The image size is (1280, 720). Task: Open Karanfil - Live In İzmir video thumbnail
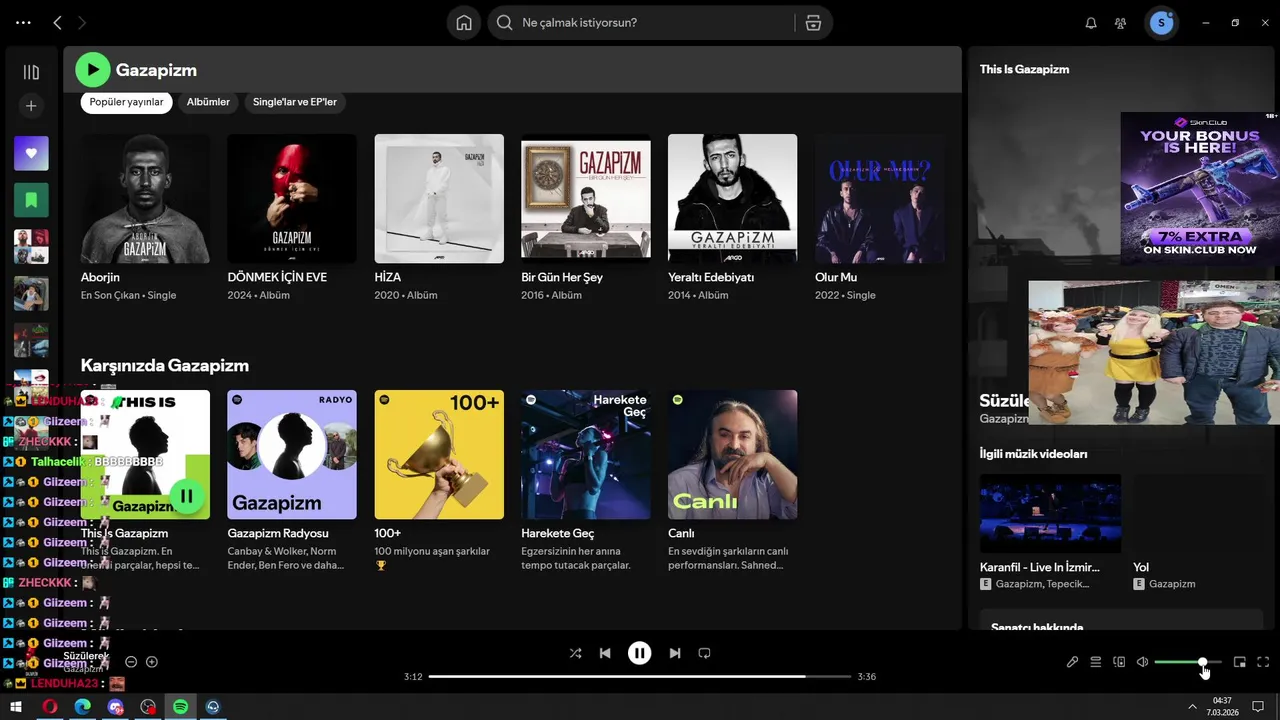click(x=1050, y=513)
